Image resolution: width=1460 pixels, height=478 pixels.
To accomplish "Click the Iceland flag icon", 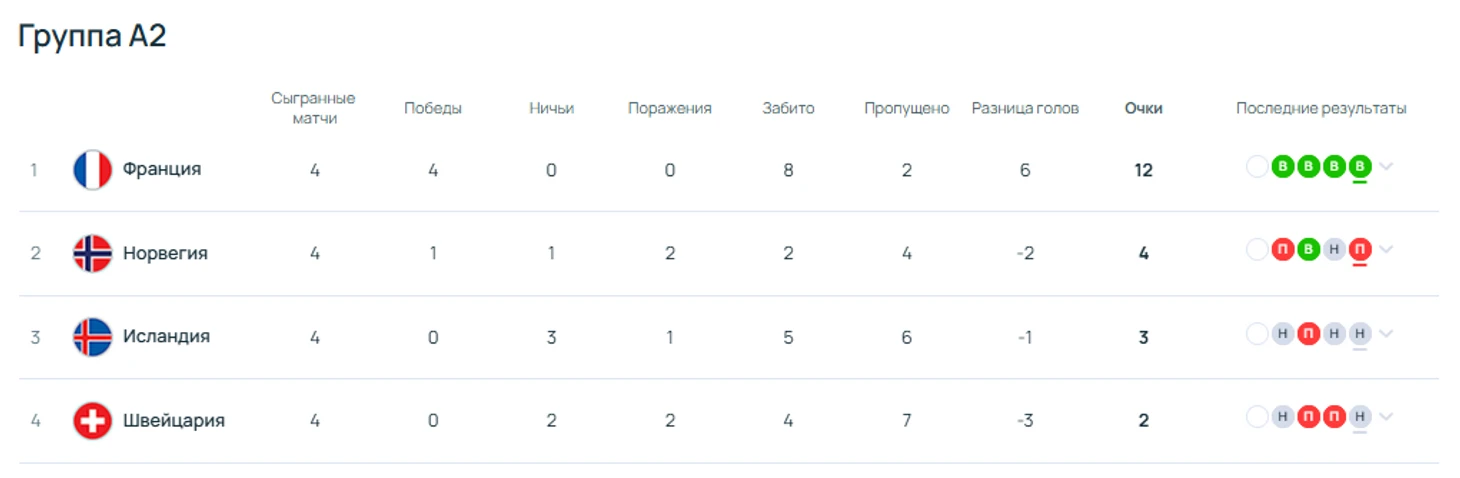I will pos(92,337).
